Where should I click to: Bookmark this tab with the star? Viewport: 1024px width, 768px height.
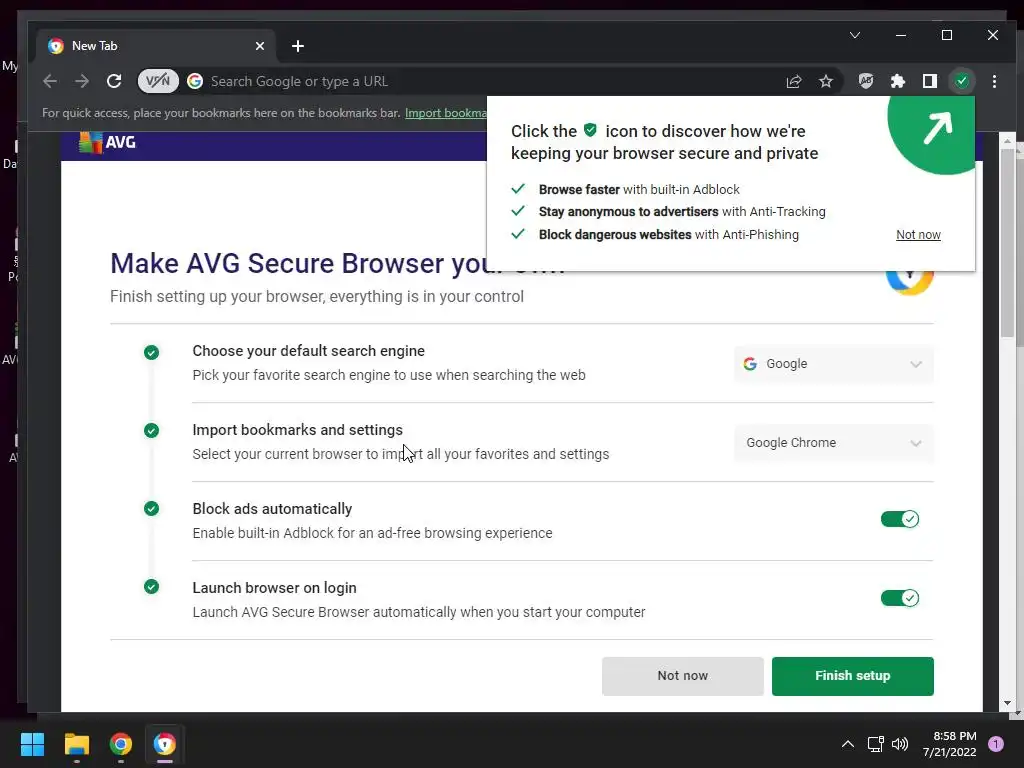click(825, 81)
